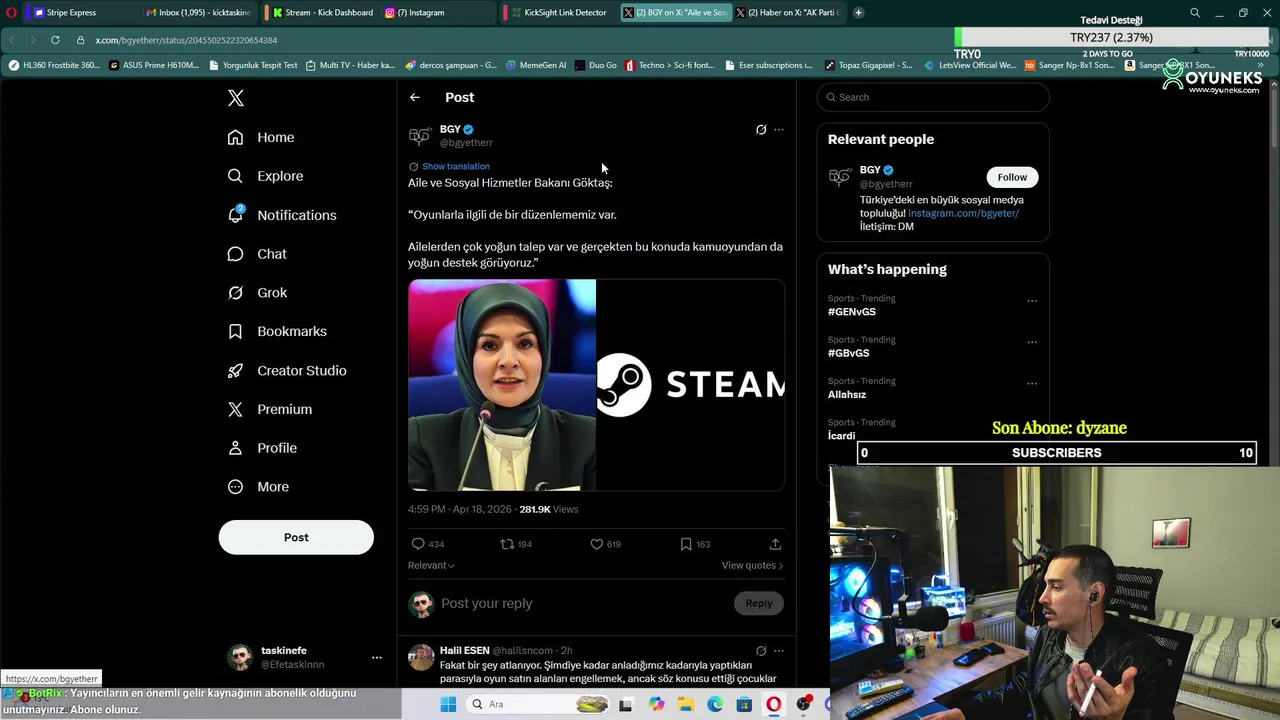Open the Premium page

click(x=269, y=409)
